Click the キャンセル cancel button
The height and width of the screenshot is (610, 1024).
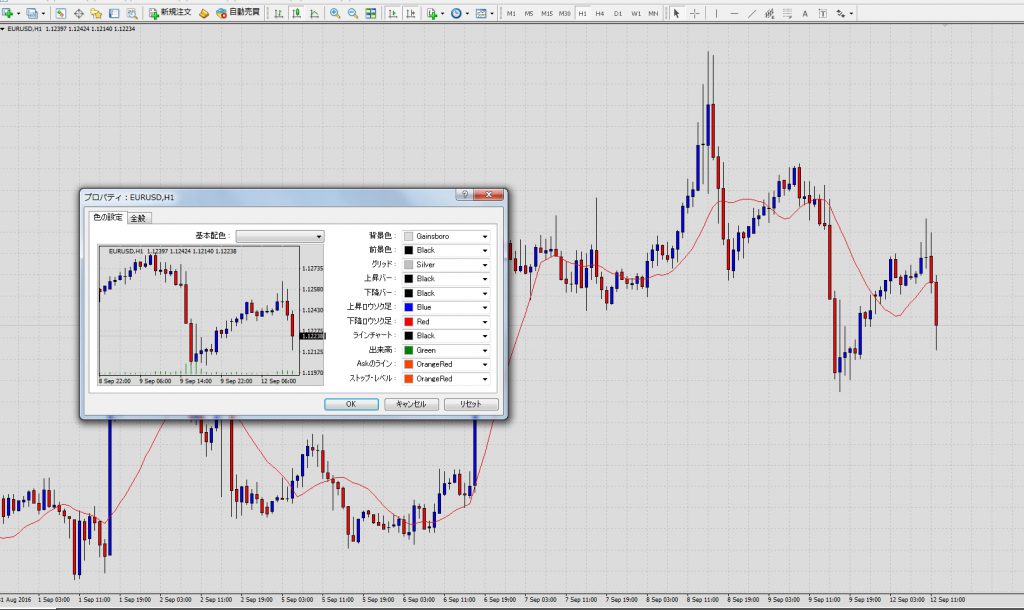click(411, 404)
